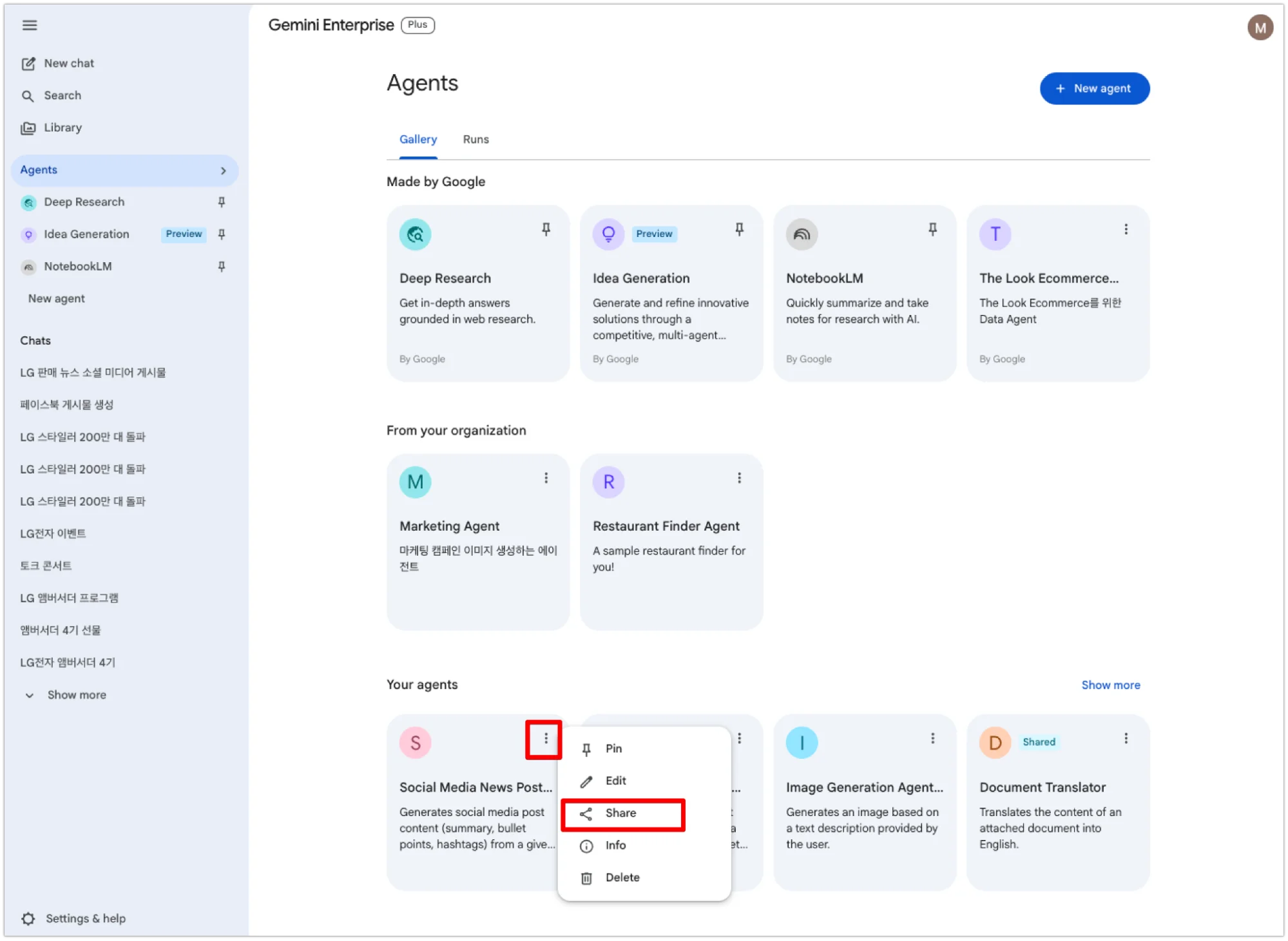Select Edit from the context menu

(644, 781)
